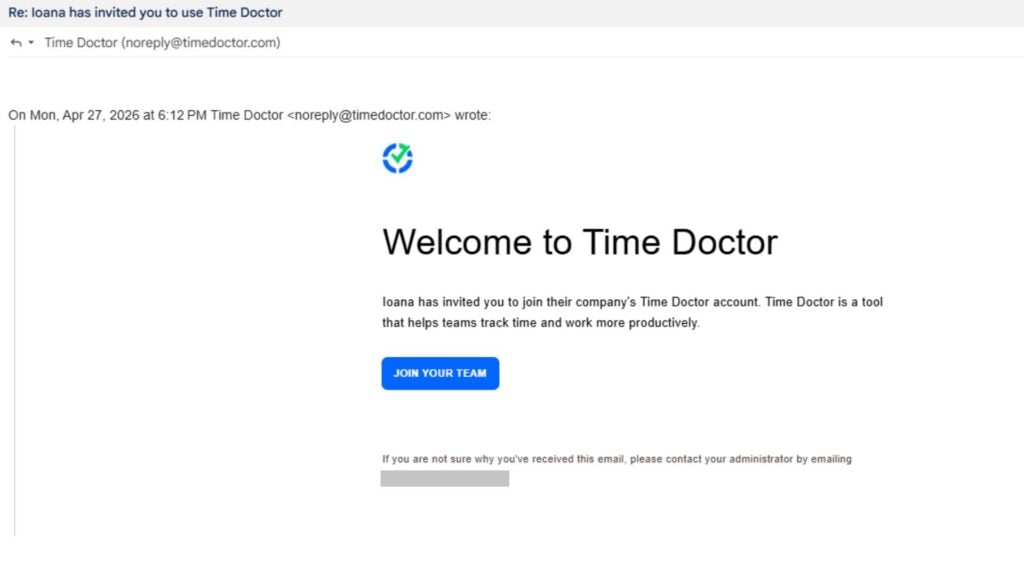
Task: Click the subject line 'Re: Ioana has invited you'
Action: click(x=145, y=12)
